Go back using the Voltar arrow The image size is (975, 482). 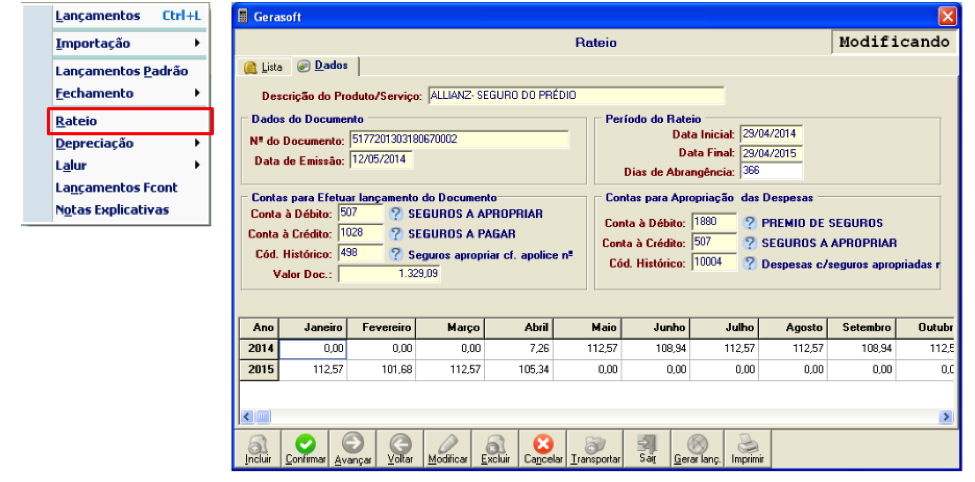400,449
